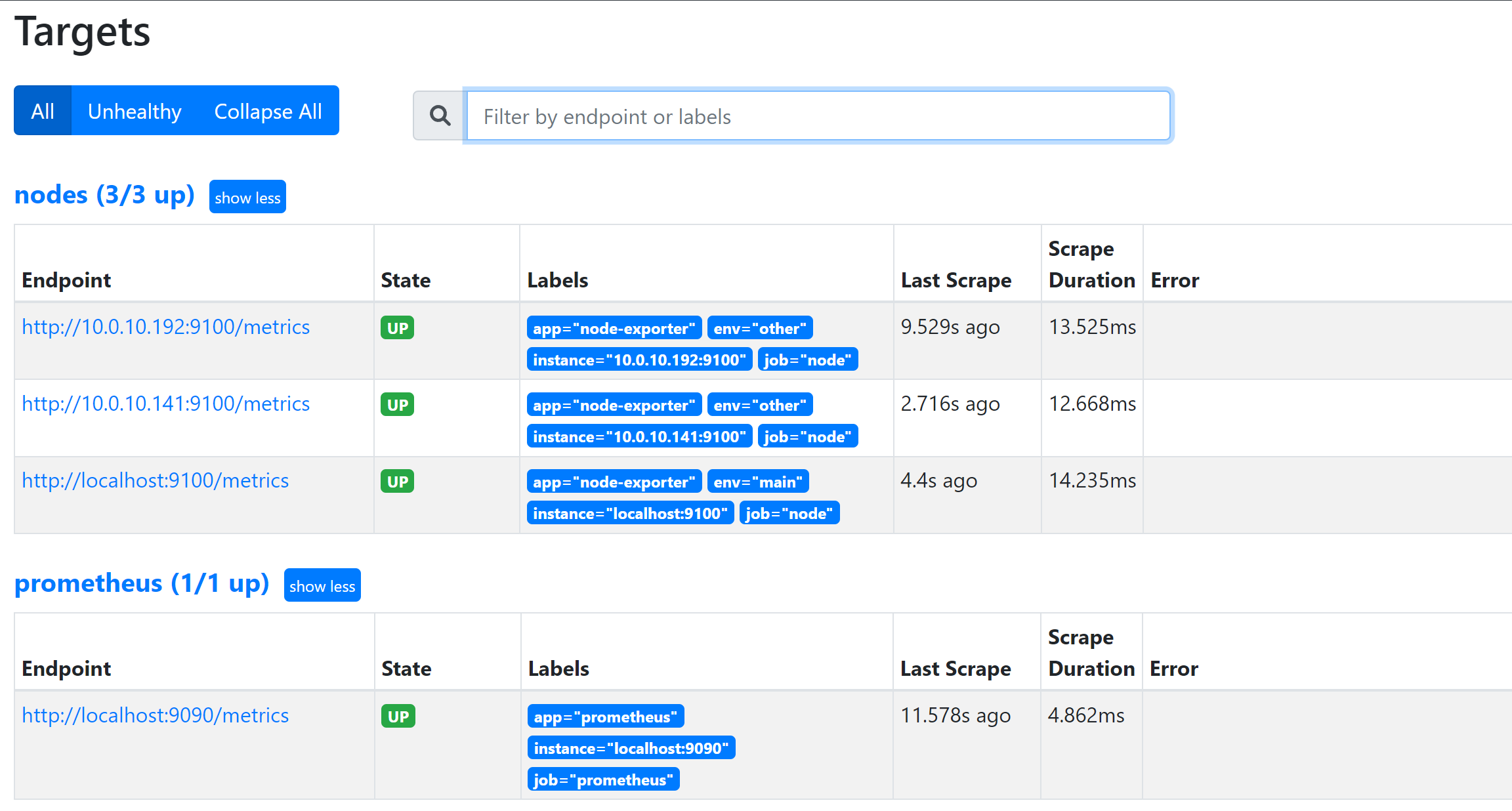This screenshot has height=811, width=1512.
Task: Click the app="prometheus" label badge
Action: pyautogui.click(x=605, y=717)
